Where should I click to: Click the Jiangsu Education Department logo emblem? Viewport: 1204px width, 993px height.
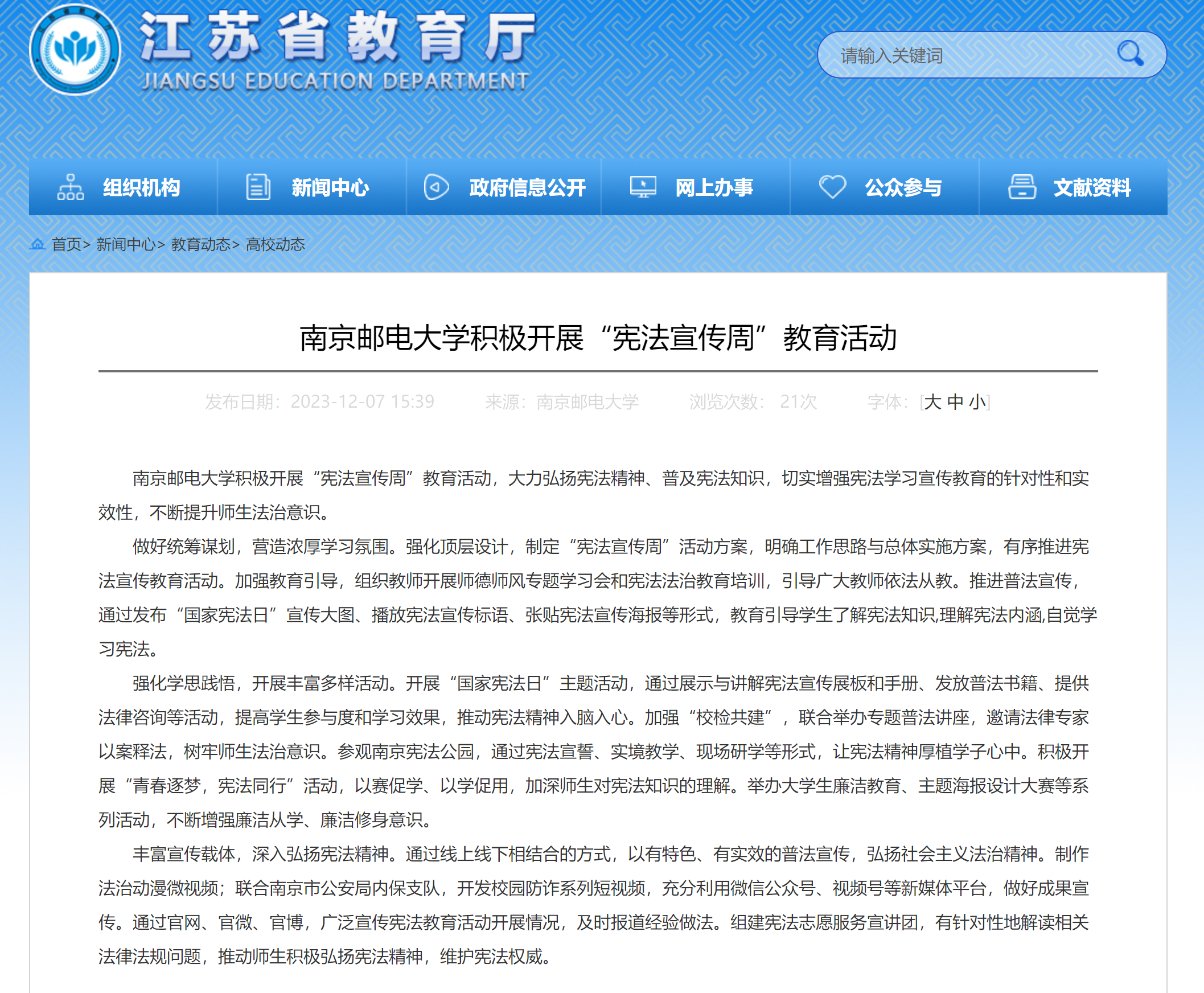pyautogui.click(x=75, y=50)
